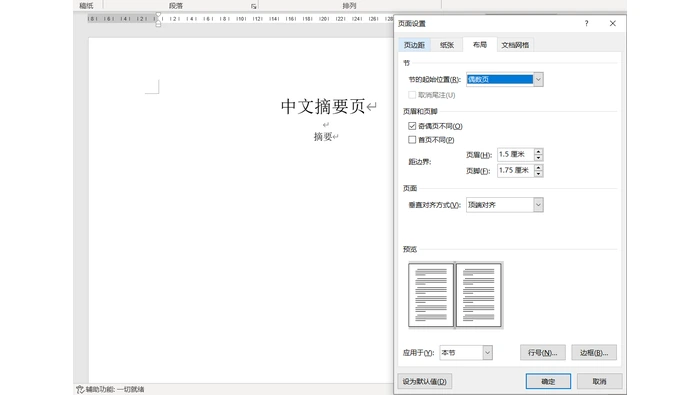Viewport: 700px width, 395px height.
Task: Confirm with the 确定 button
Action: [548, 382]
